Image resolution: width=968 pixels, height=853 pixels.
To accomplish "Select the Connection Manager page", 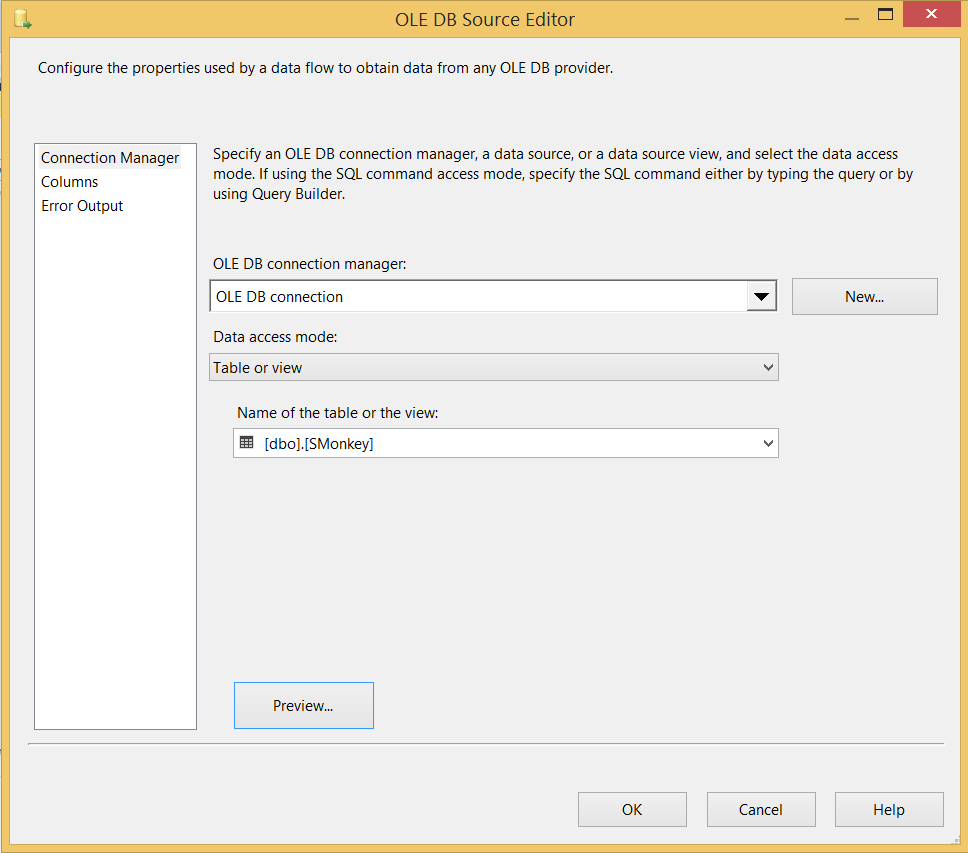I will click(110, 158).
